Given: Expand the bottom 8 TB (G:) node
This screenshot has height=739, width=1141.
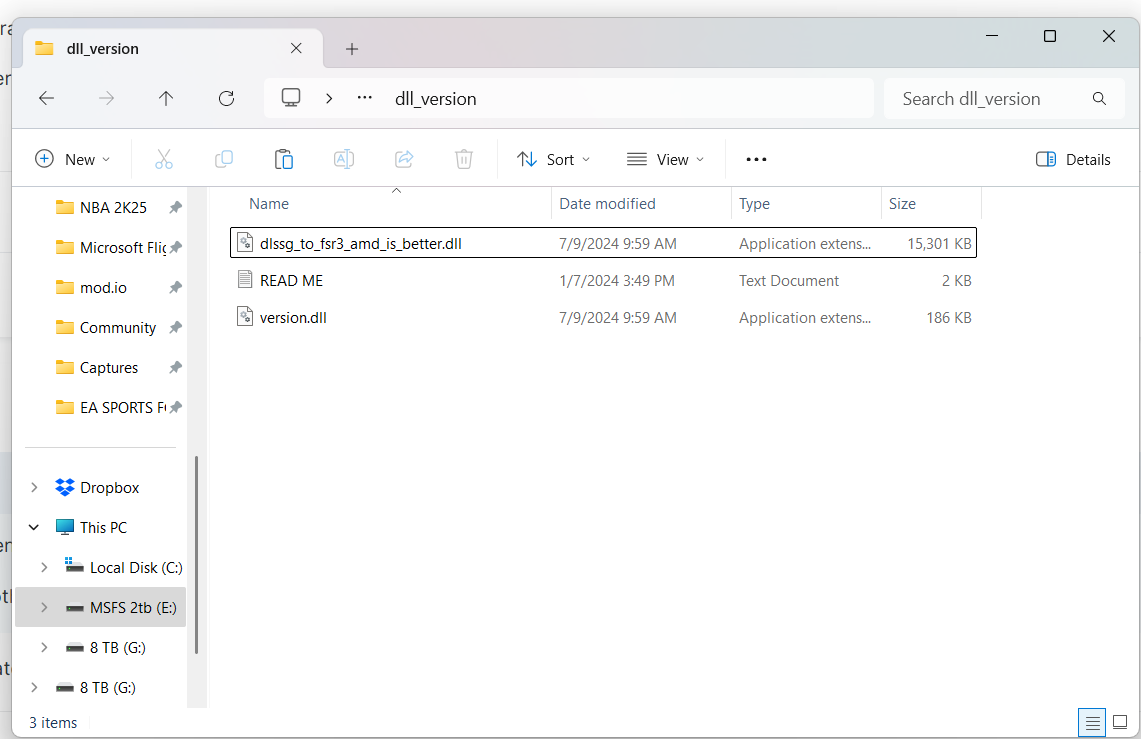Looking at the screenshot, I should (x=34, y=687).
